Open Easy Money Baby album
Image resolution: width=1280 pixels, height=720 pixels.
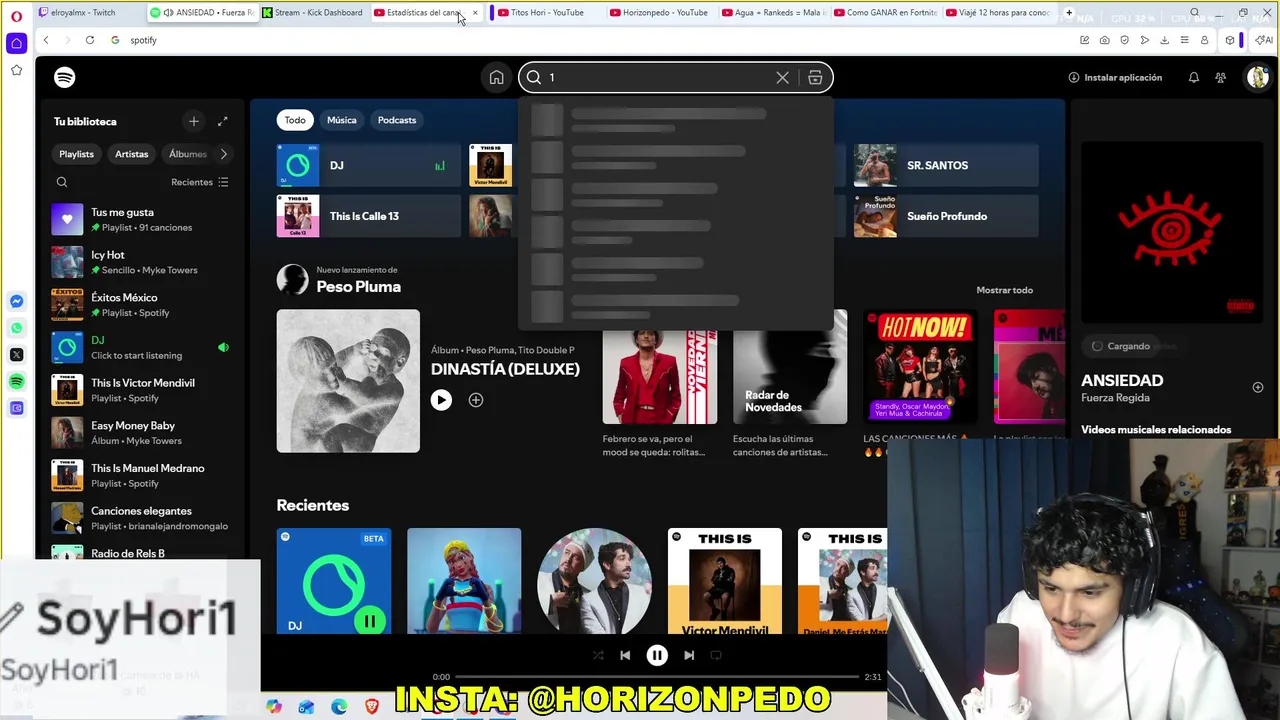(140, 433)
